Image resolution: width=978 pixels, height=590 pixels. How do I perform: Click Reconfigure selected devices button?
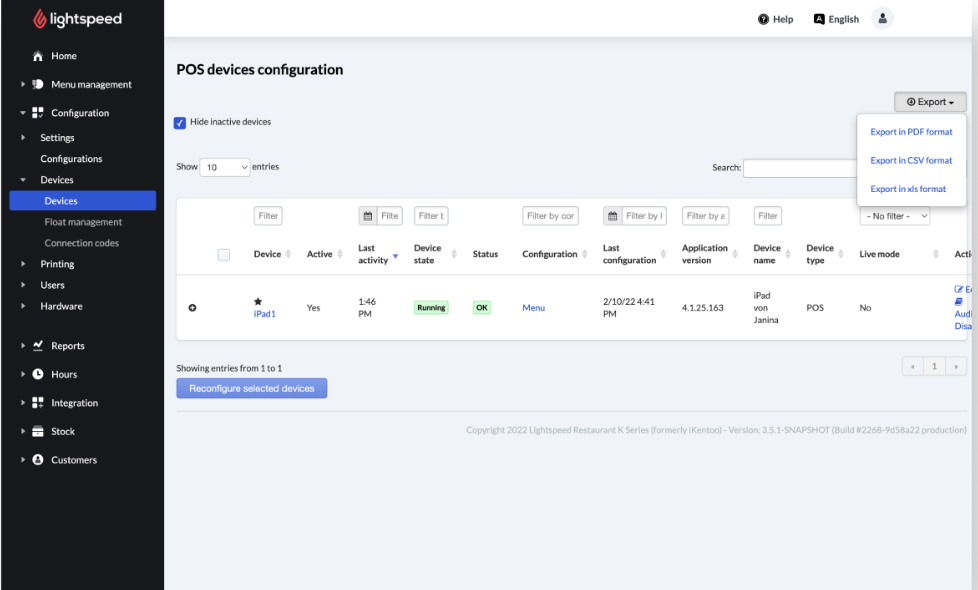point(252,388)
